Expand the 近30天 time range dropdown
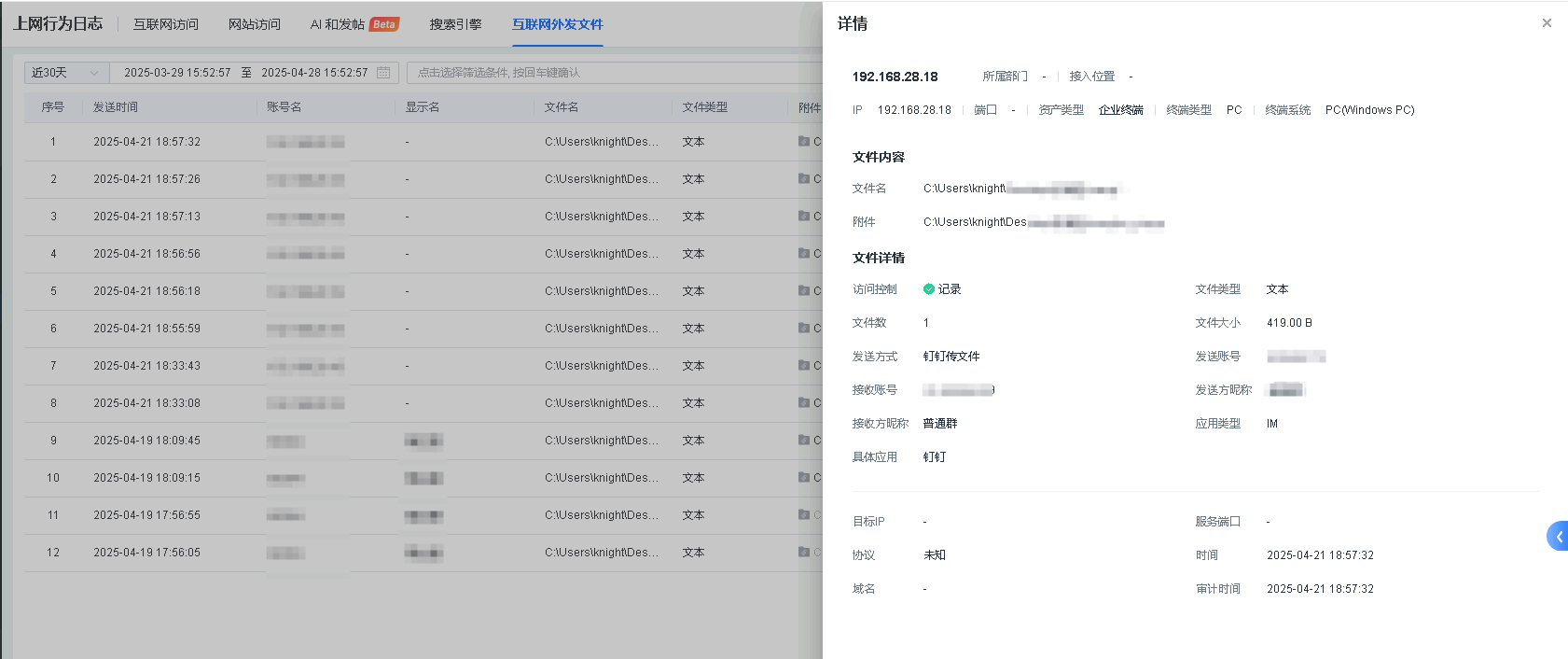 point(65,73)
